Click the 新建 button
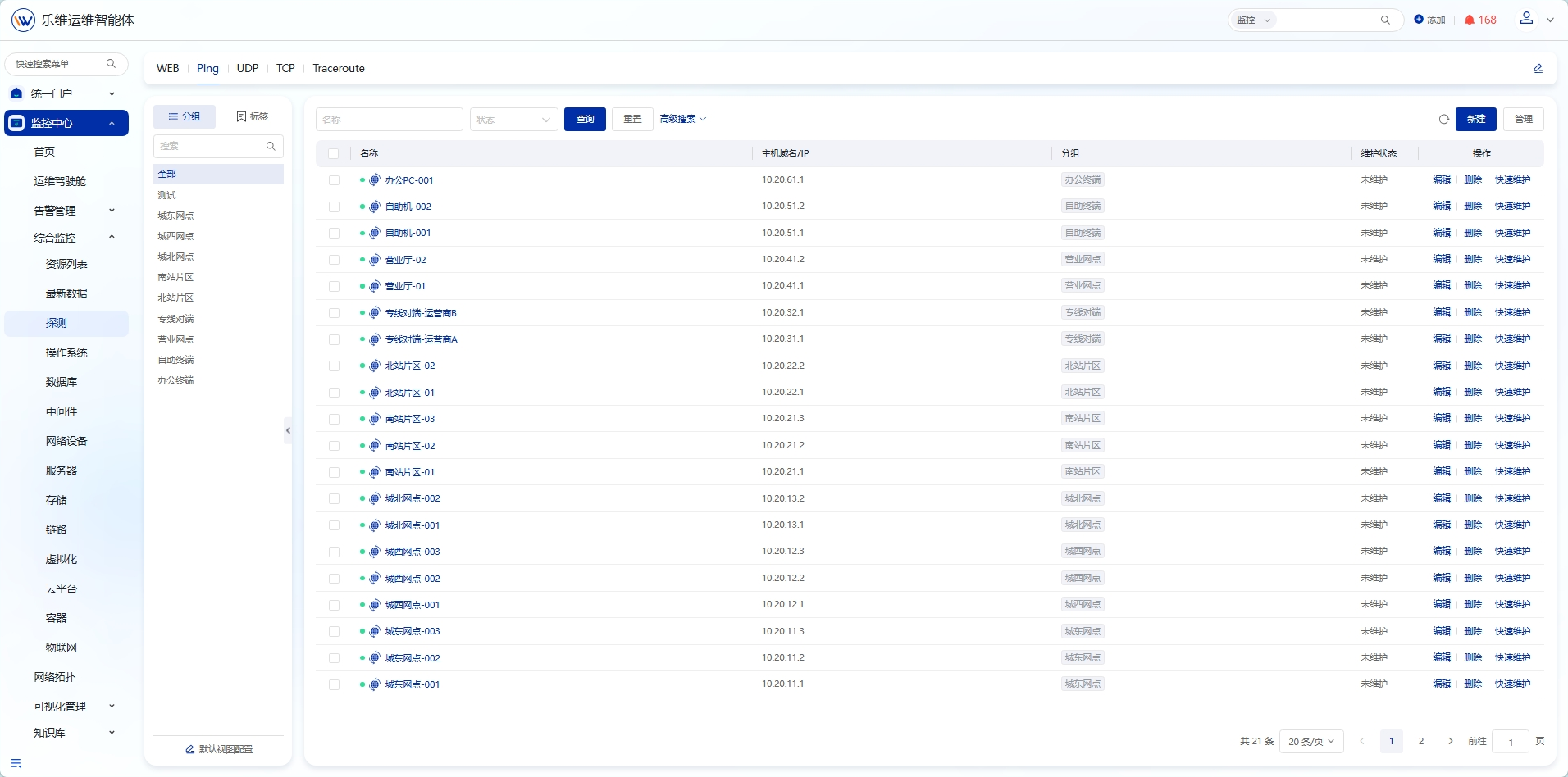1568x777 pixels. click(1476, 120)
